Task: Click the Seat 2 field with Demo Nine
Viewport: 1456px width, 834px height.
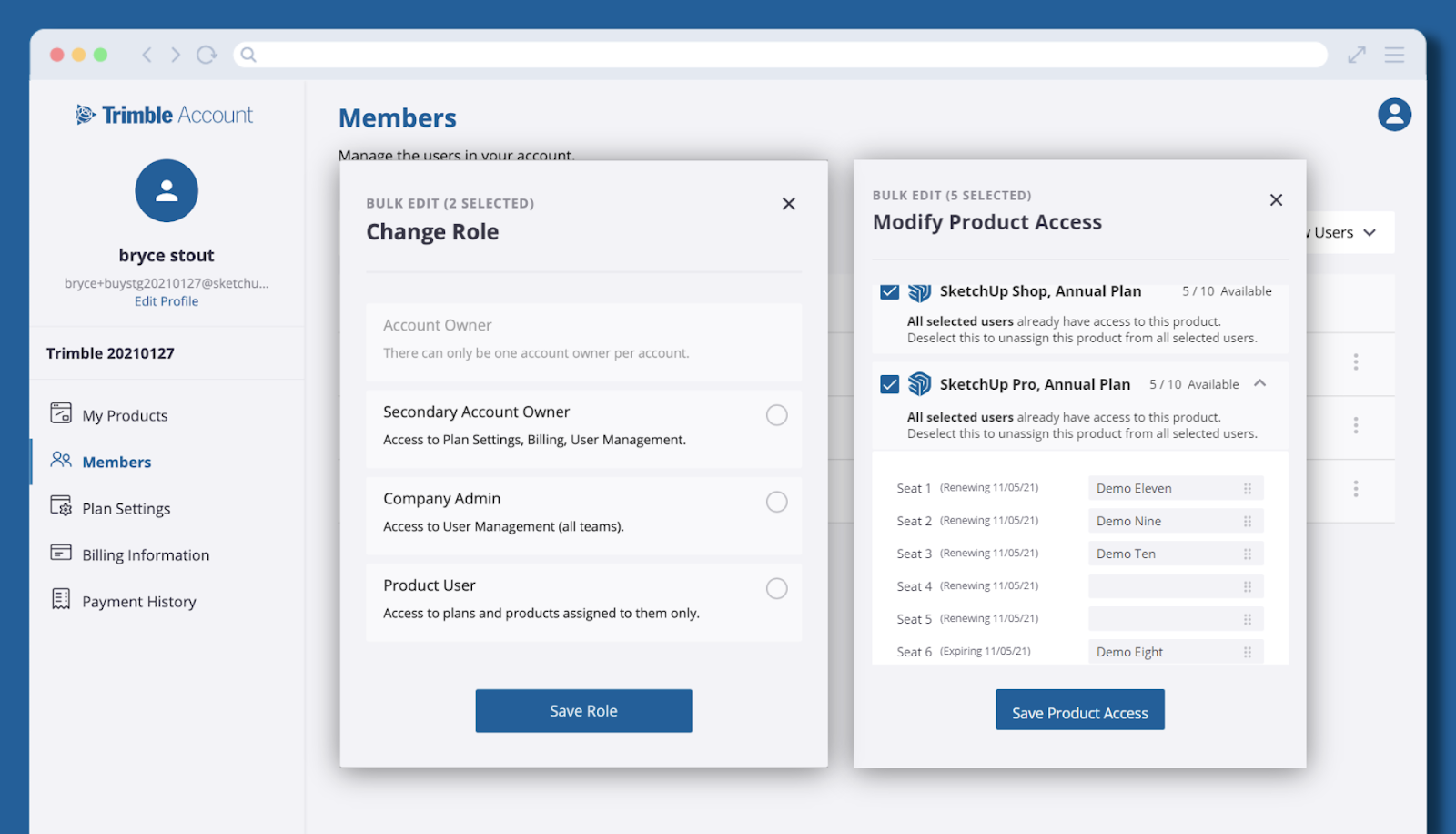Action: 1176,522
